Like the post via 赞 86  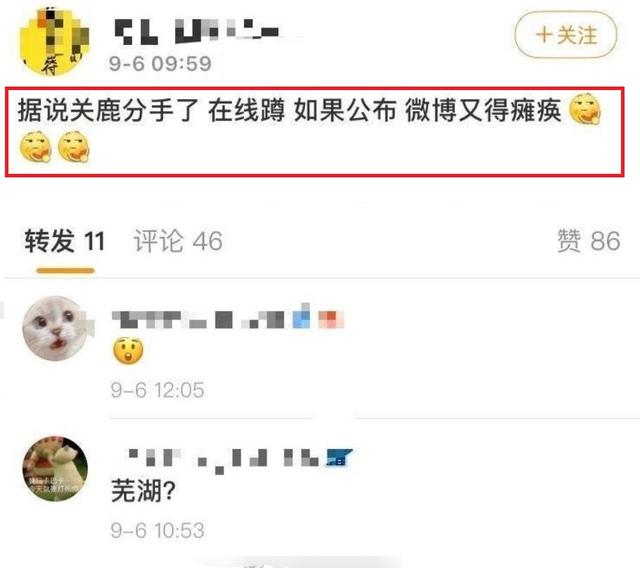[x=589, y=241]
